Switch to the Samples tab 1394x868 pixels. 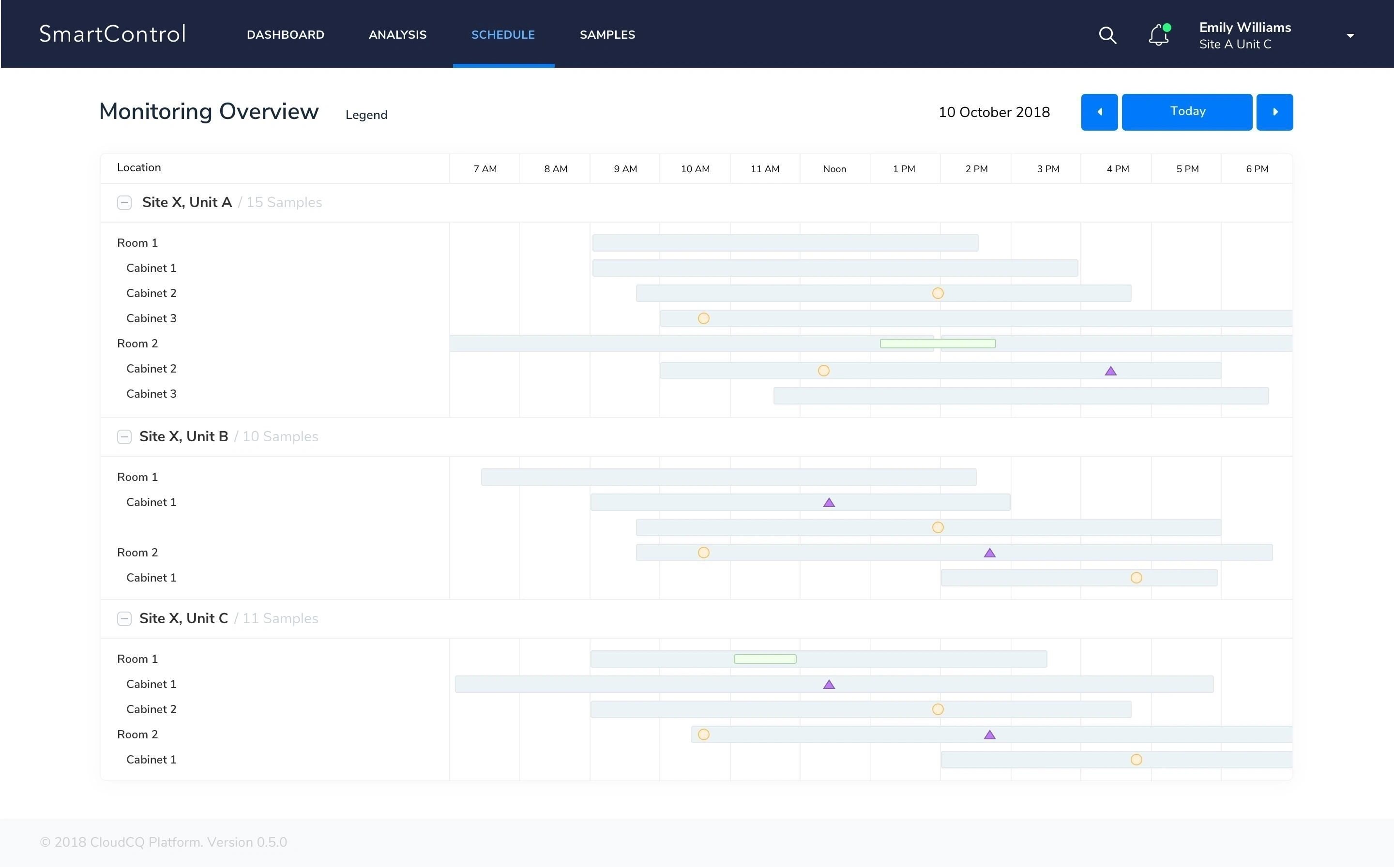(607, 34)
